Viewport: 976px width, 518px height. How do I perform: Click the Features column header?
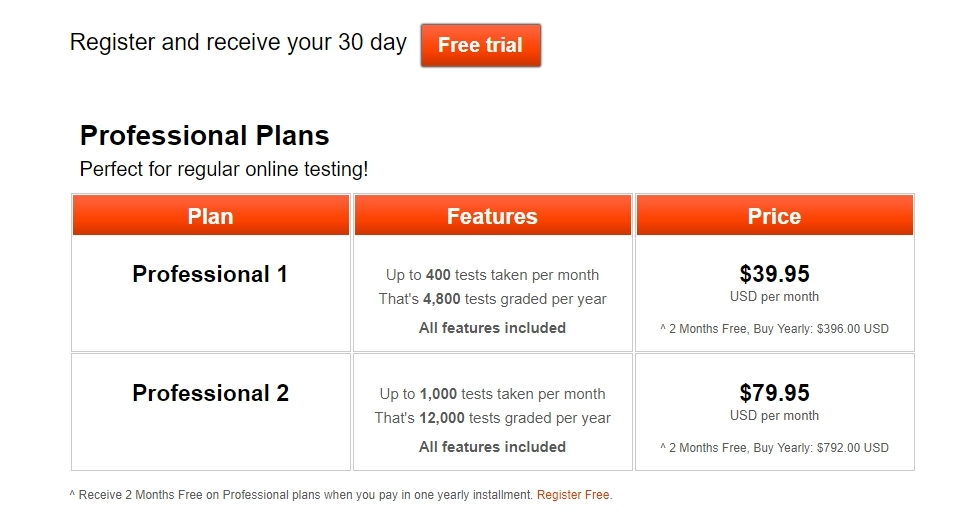click(492, 216)
